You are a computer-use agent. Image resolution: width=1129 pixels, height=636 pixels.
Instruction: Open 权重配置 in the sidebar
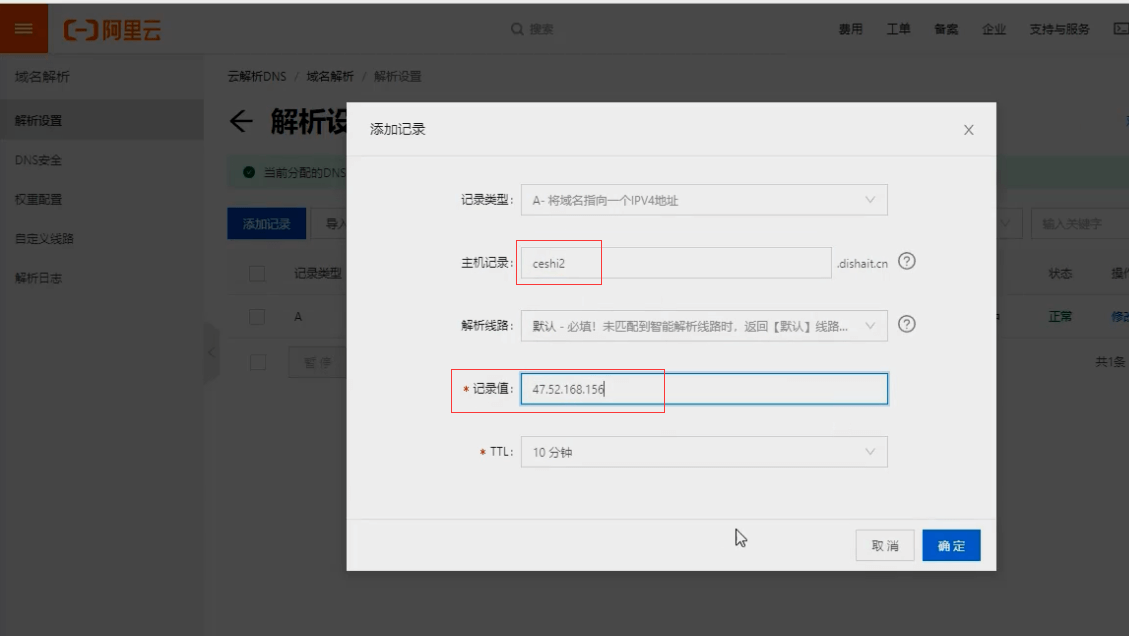(38, 200)
